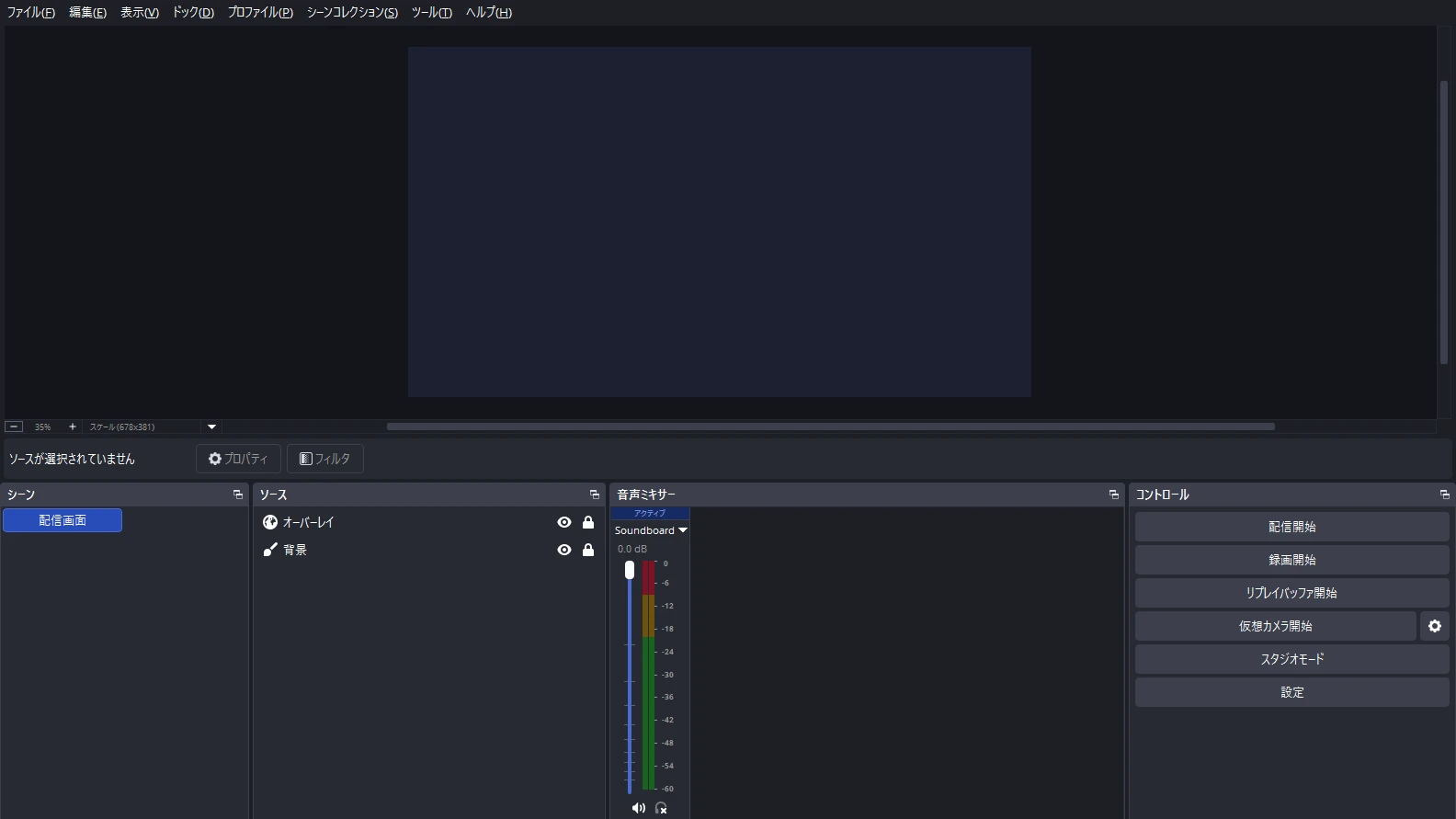Image resolution: width=1456 pixels, height=819 pixels.
Task: Click the brush icon of 背景 source
Action: point(270,550)
